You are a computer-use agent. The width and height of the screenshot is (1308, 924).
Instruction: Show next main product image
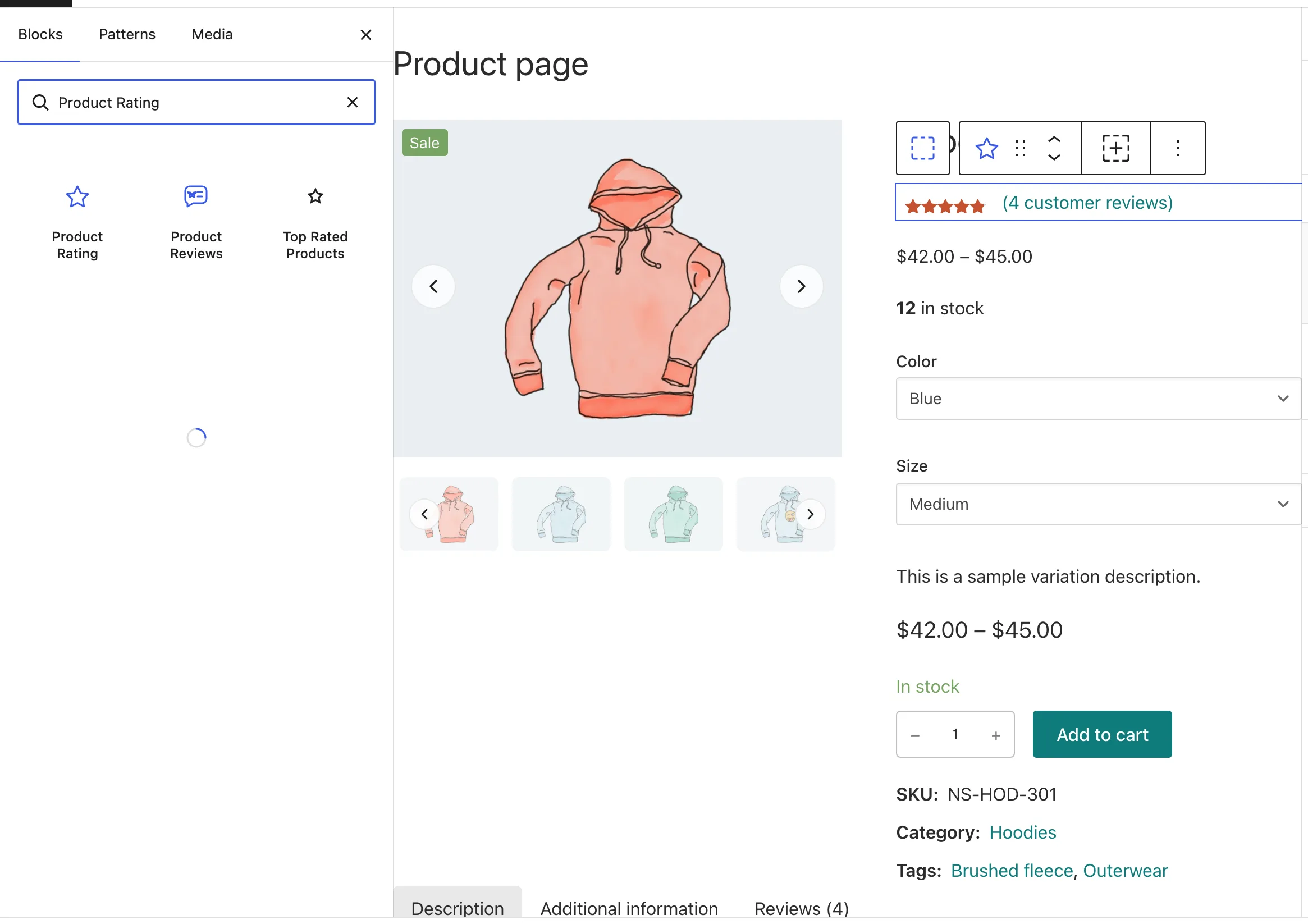pos(801,286)
